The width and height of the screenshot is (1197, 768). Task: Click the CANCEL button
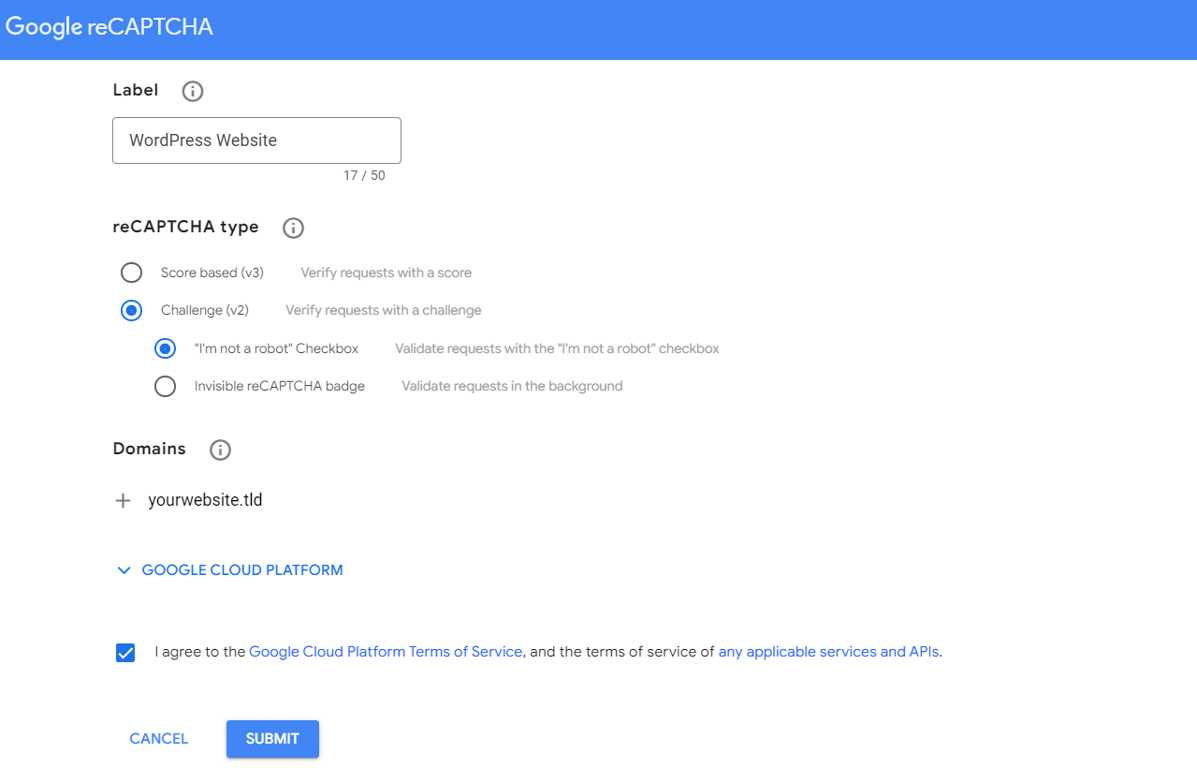pyautogui.click(x=158, y=738)
